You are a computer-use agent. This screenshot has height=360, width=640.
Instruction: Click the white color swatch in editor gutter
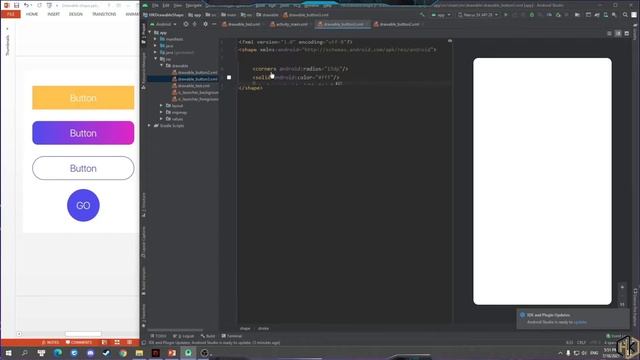pos(229,77)
